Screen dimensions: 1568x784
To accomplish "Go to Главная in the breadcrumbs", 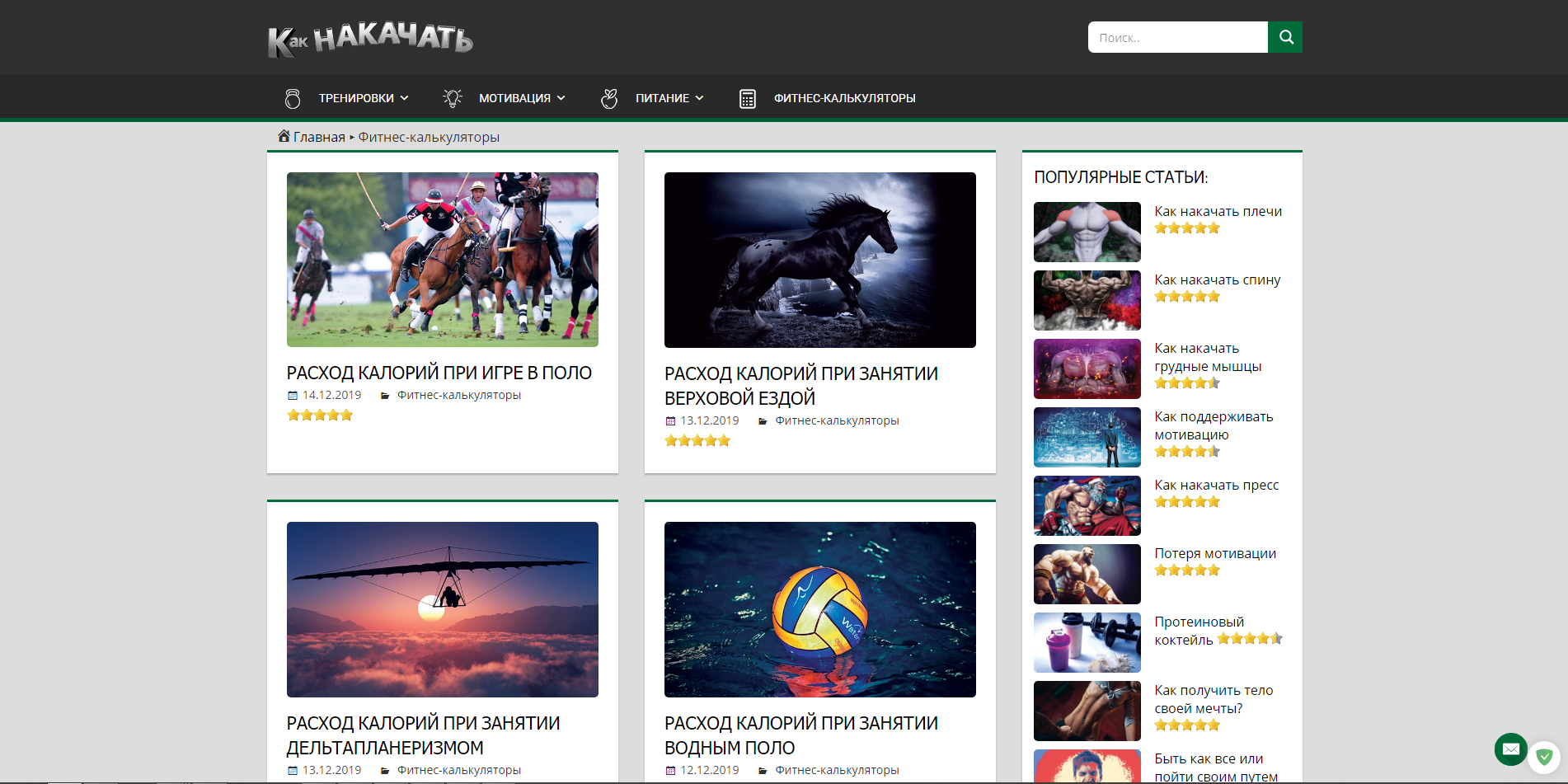I will tap(319, 137).
